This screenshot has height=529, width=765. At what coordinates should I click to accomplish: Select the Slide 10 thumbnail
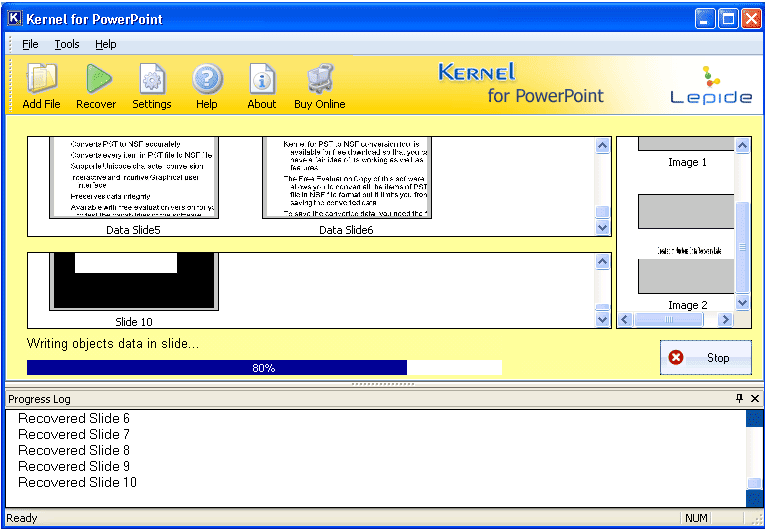[x=134, y=282]
